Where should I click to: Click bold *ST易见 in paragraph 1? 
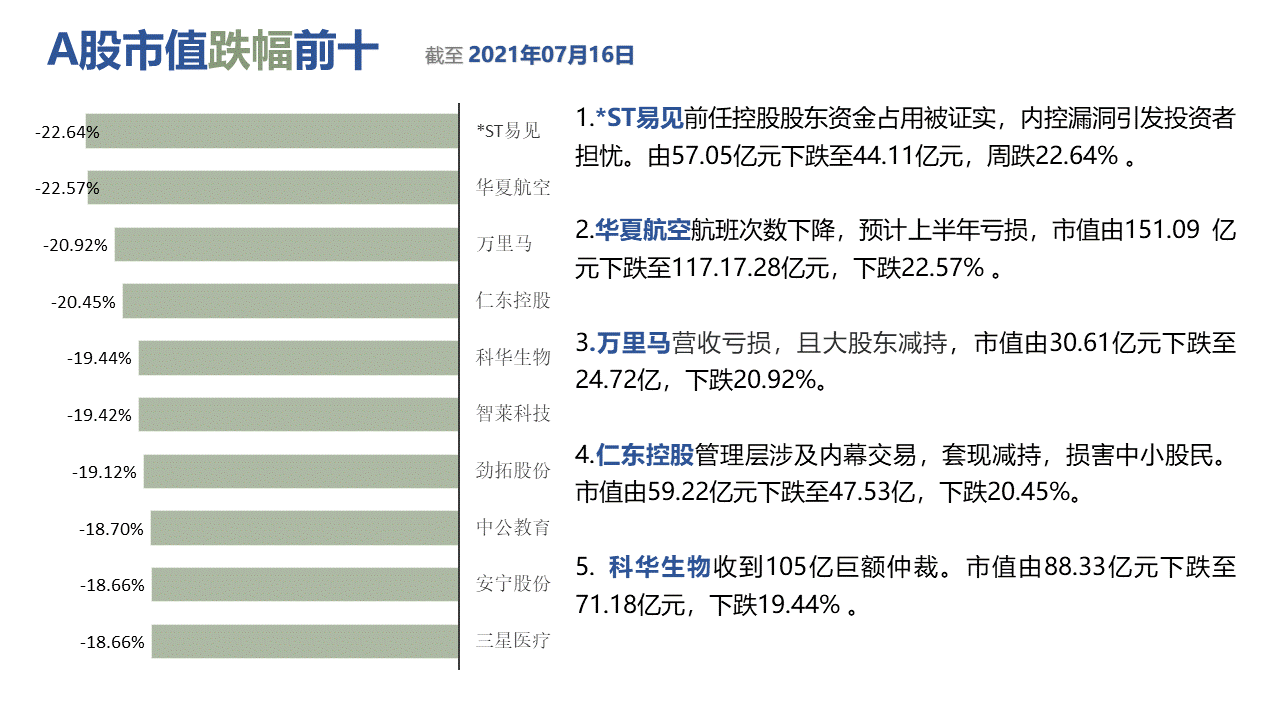[640, 120]
